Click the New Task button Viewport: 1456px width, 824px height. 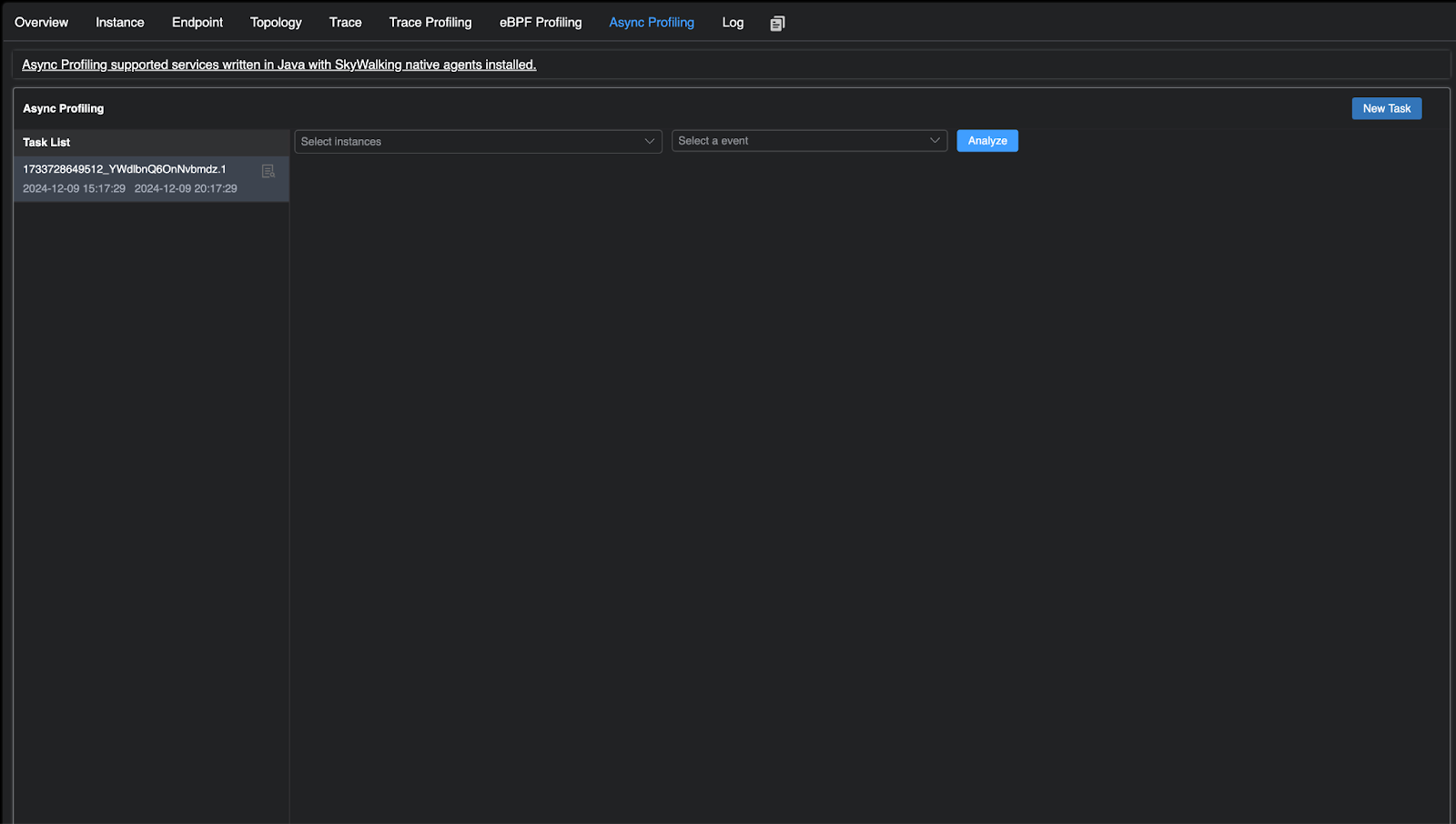click(1386, 108)
